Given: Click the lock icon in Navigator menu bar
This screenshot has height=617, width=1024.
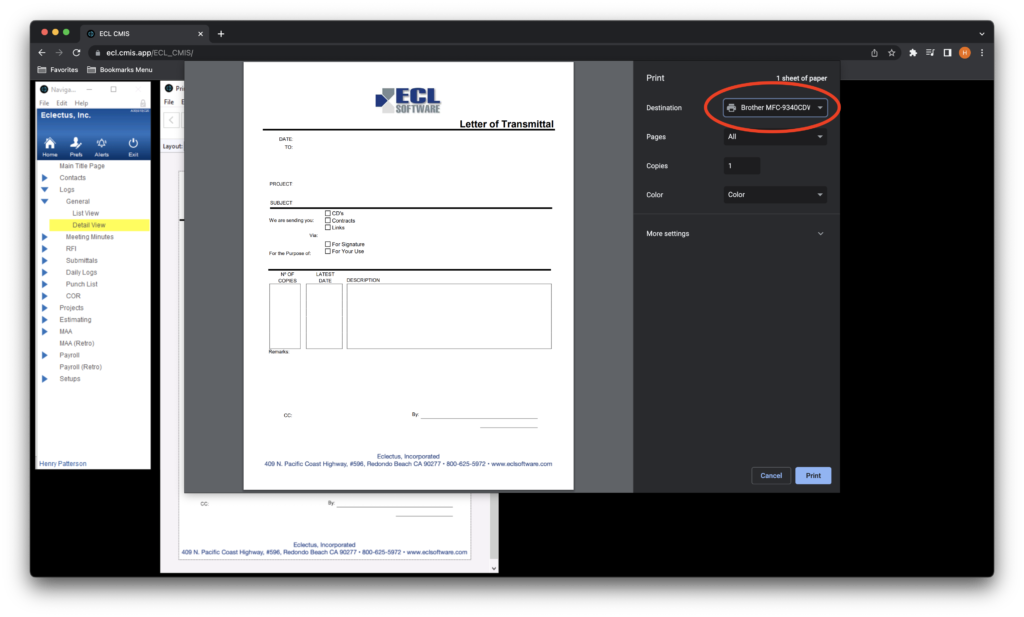Looking at the screenshot, I should coord(143,103).
